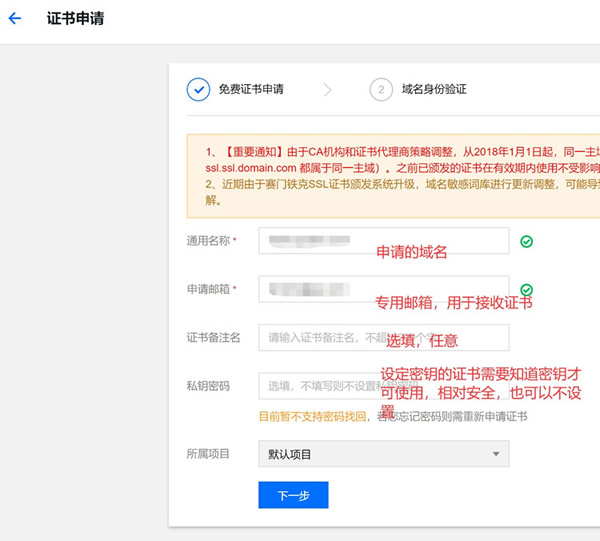Screen dimensions: 600x541
Task: Expand the 所属项目 list via arrow
Action: [496, 455]
